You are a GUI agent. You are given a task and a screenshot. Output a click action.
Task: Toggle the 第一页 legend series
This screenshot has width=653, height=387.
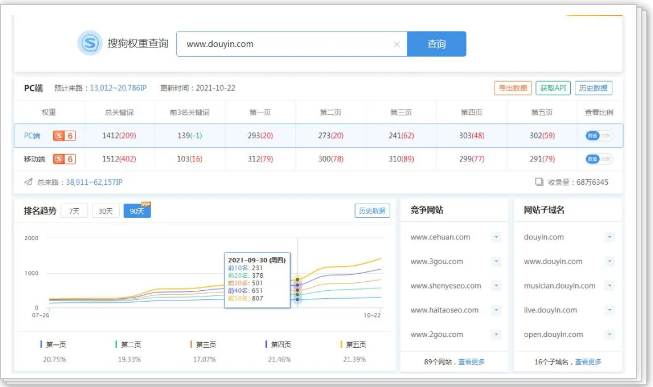click(53, 345)
